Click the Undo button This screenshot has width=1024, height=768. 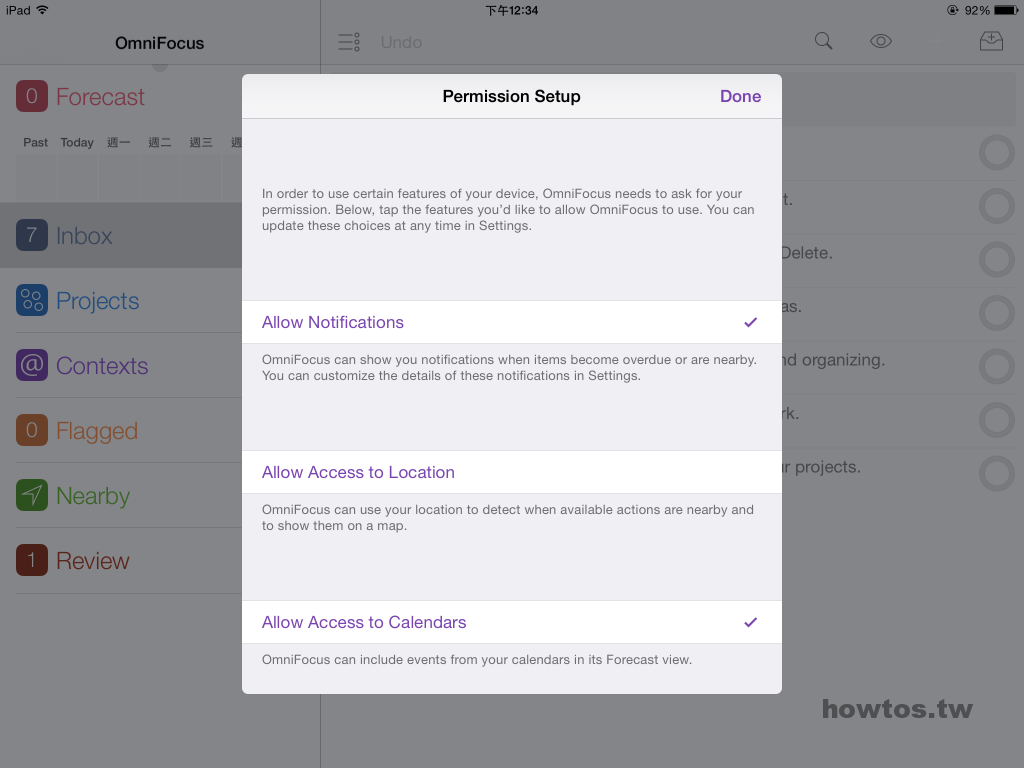point(401,42)
